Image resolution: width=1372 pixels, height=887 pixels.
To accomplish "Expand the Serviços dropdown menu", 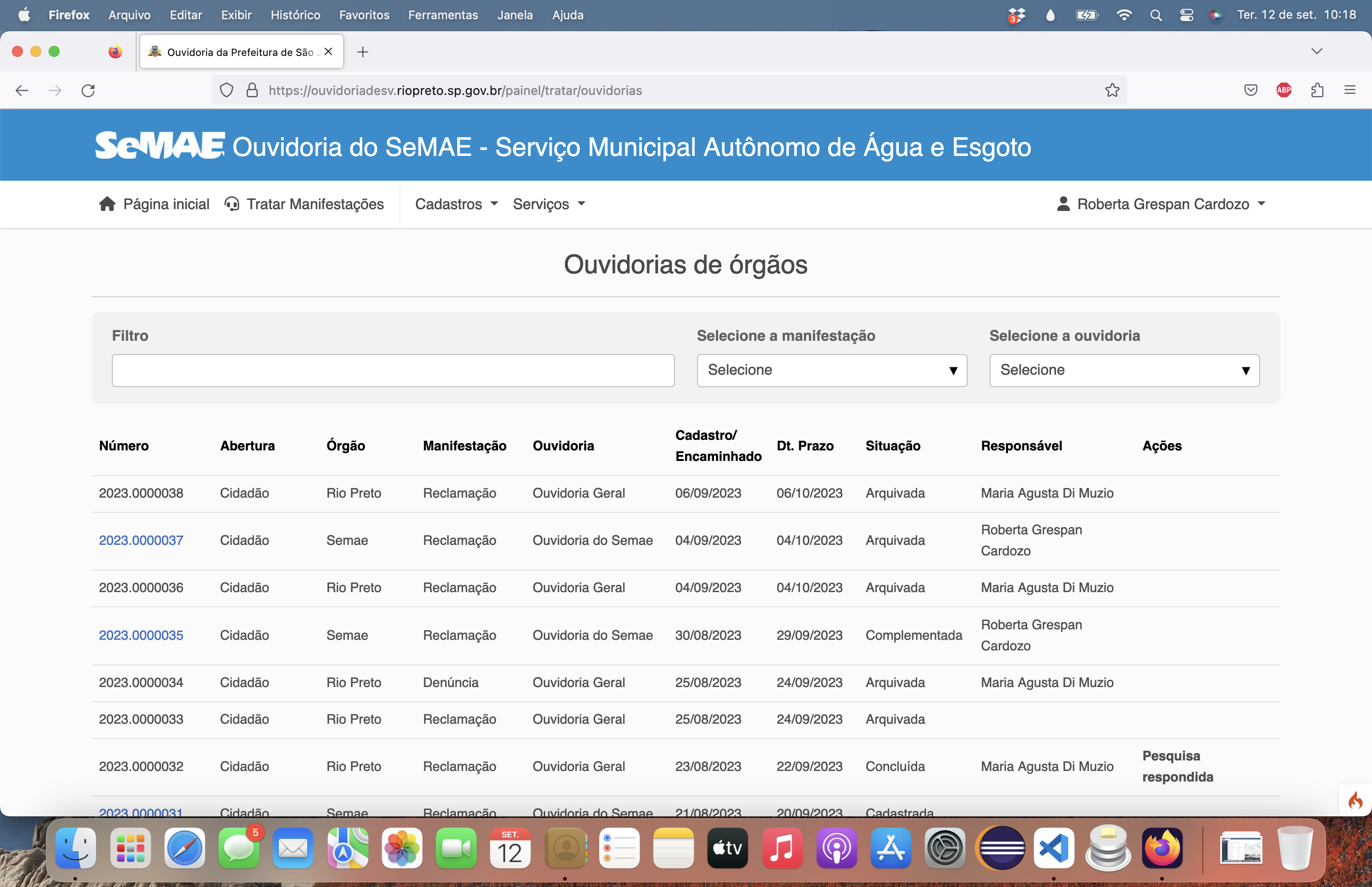I will 549,204.
